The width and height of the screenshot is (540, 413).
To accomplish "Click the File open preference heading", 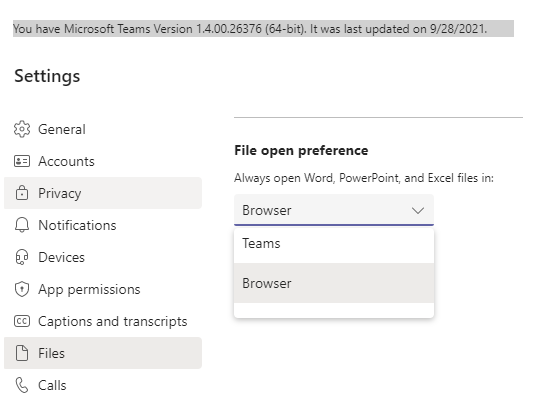I will point(301,151).
